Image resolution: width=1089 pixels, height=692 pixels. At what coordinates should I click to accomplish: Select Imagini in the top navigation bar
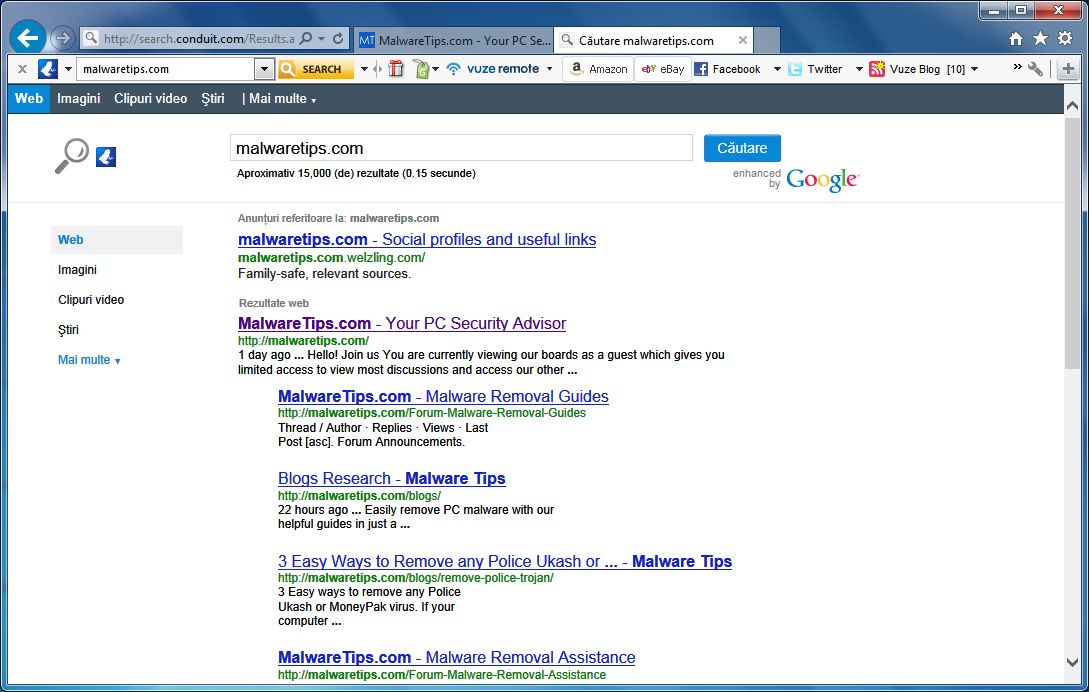(78, 99)
